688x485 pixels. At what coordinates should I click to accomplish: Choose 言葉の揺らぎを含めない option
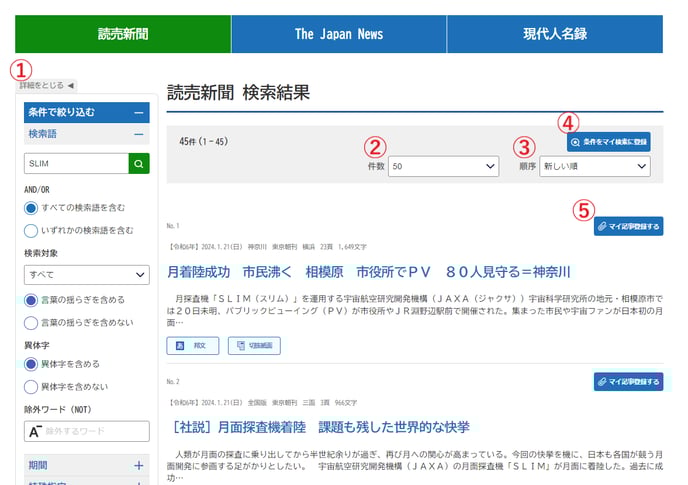[31, 322]
